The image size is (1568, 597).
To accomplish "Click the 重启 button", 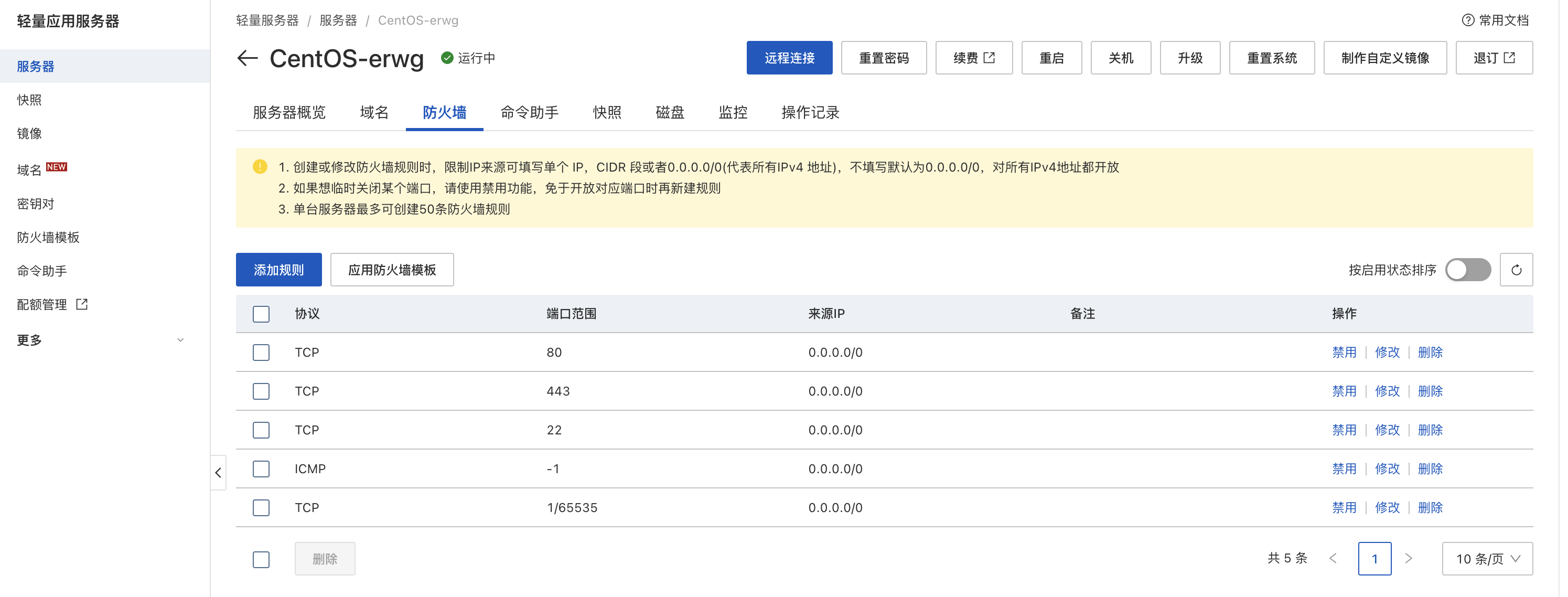I will [x=1051, y=58].
